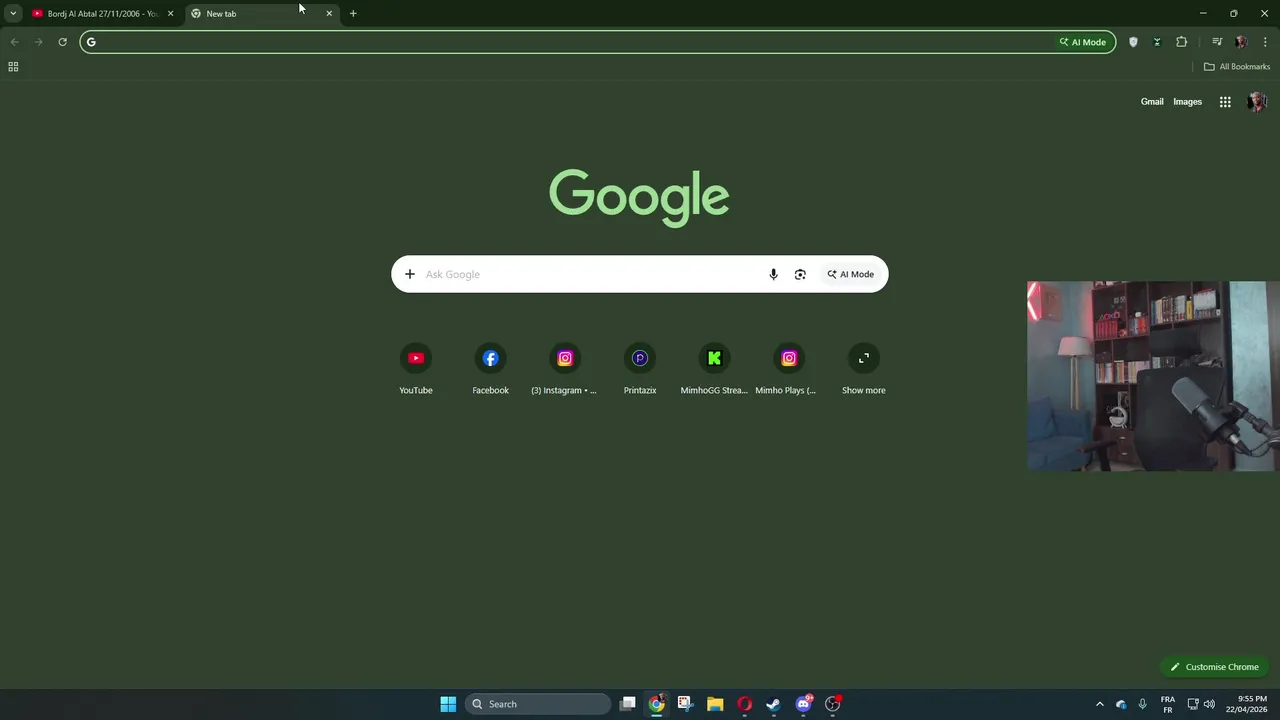Open Task View on the taskbar
1280x720 pixels.
(628, 704)
